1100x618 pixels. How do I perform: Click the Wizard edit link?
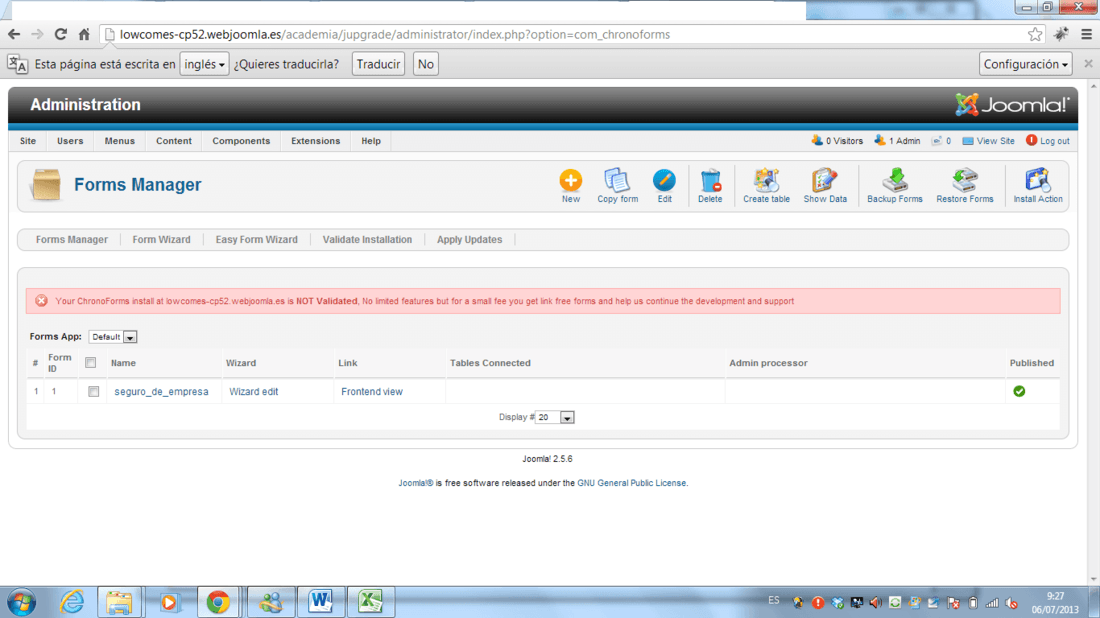click(254, 392)
